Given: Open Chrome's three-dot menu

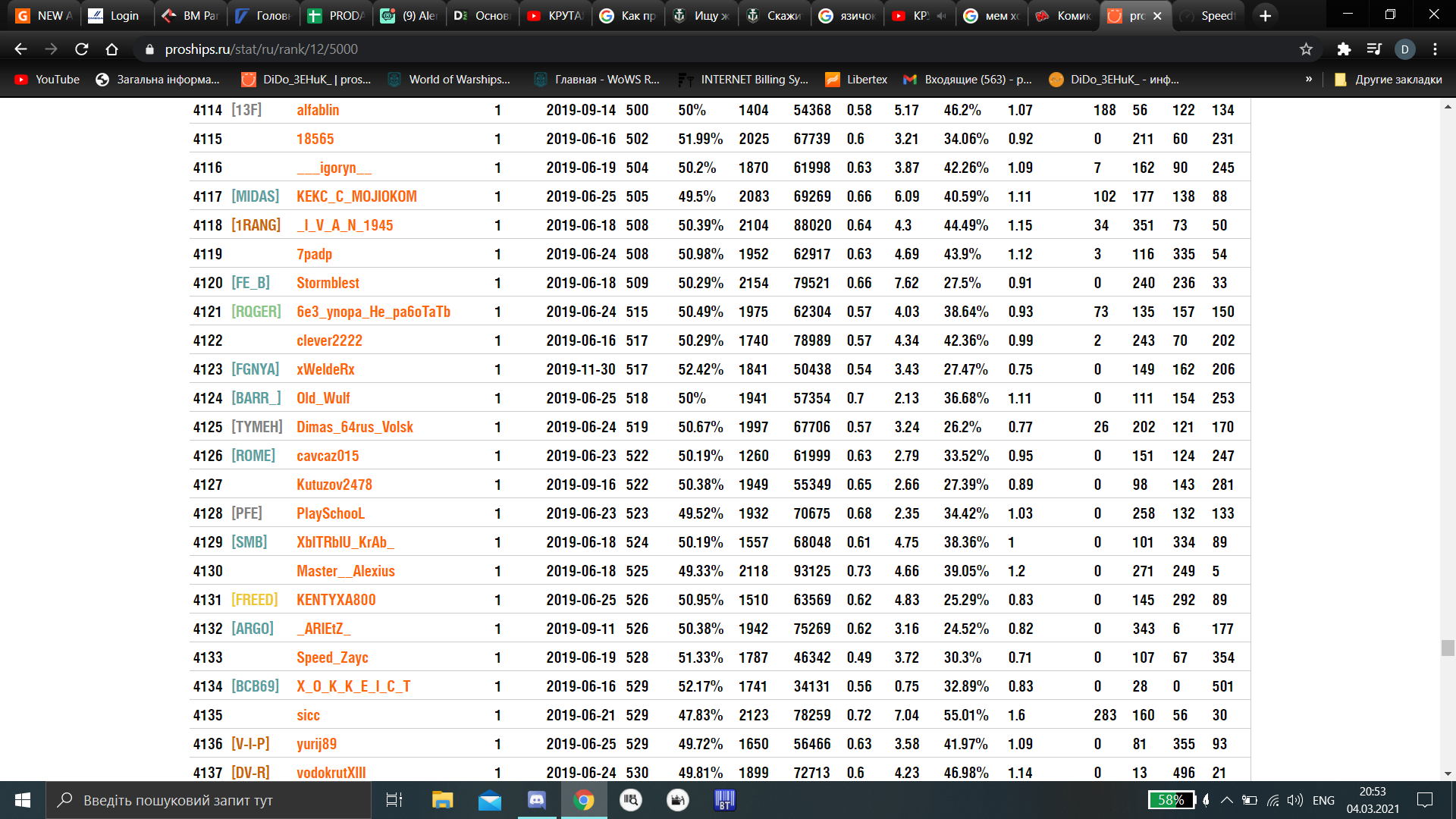Looking at the screenshot, I should pyautogui.click(x=1435, y=49).
